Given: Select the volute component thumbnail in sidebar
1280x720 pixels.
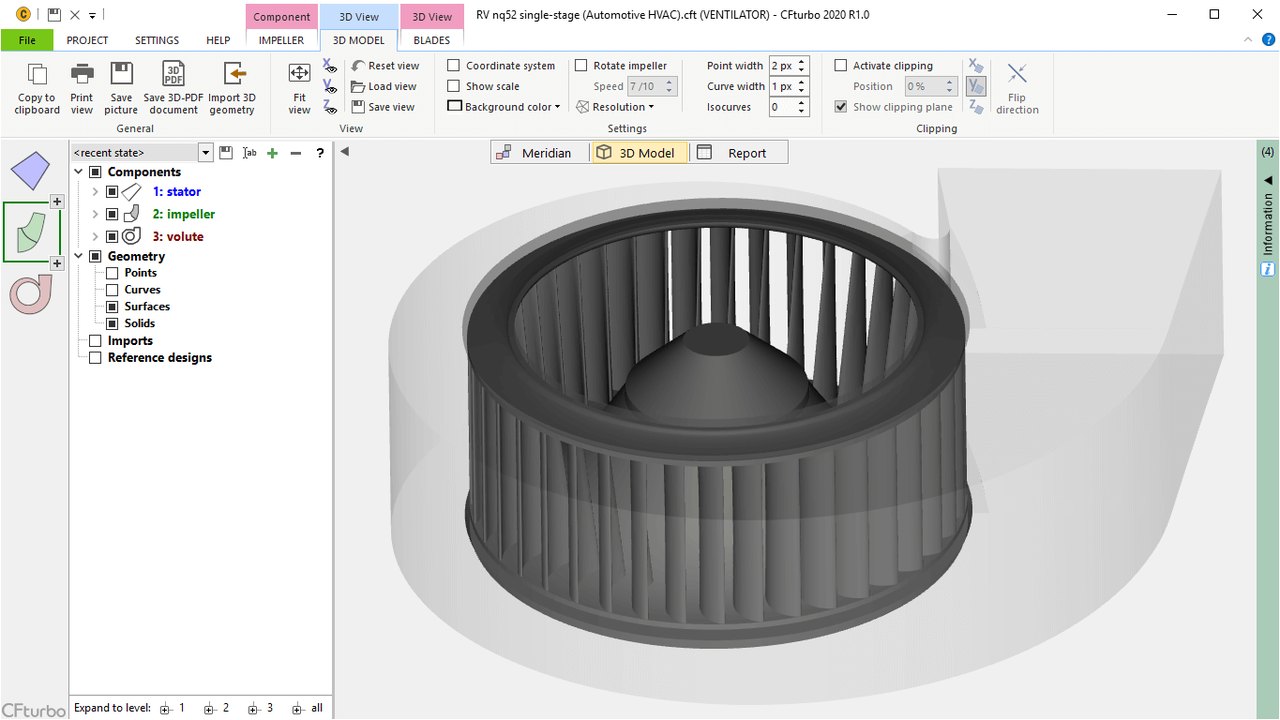Looking at the screenshot, I should [30, 294].
